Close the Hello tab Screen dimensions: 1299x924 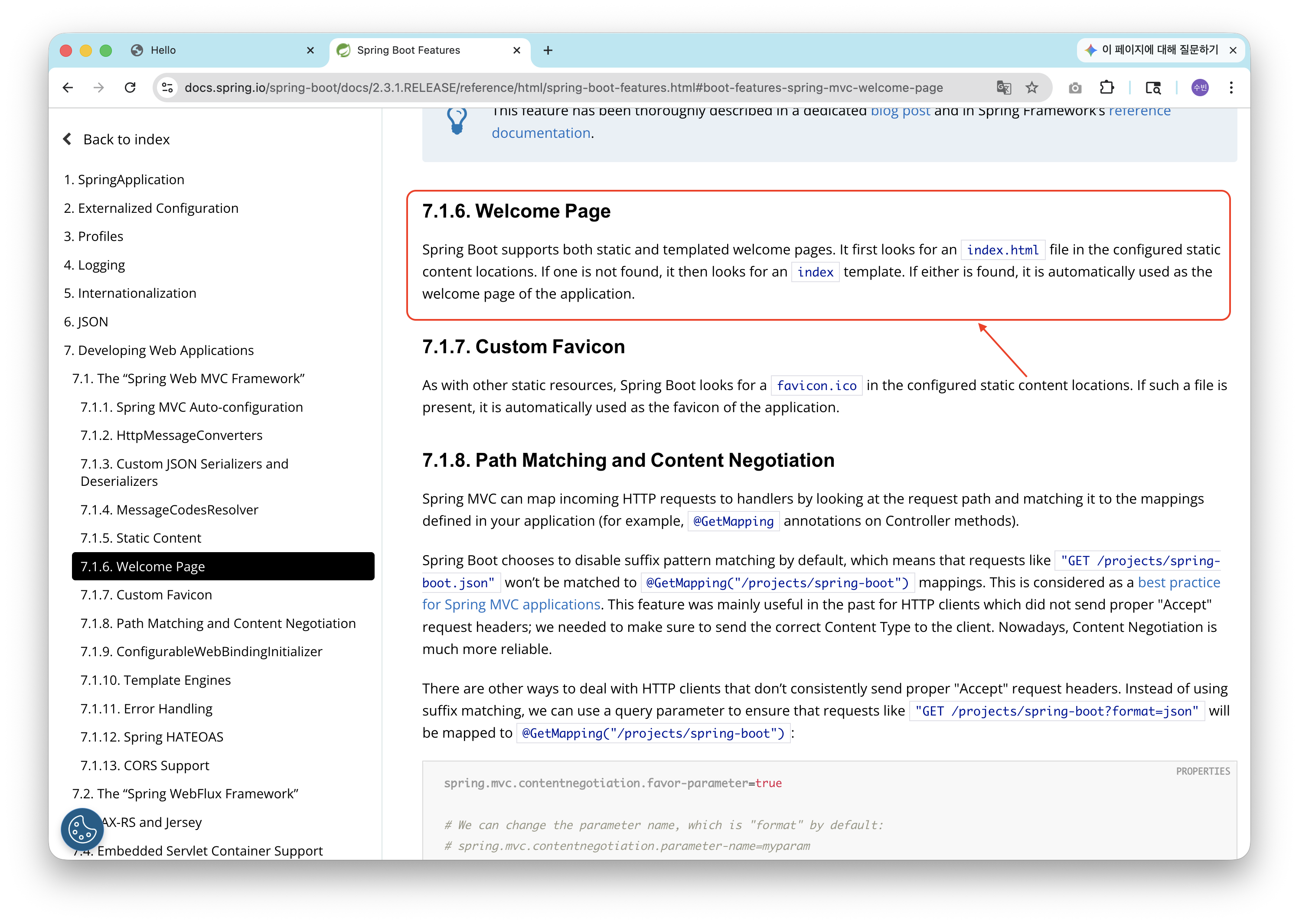click(x=310, y=50)
